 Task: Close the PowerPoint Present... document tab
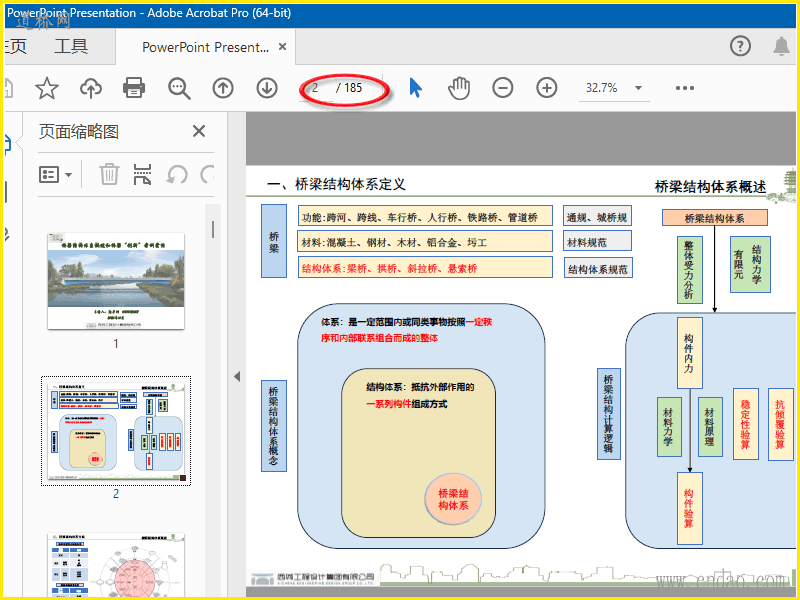[x=282, y=47]
